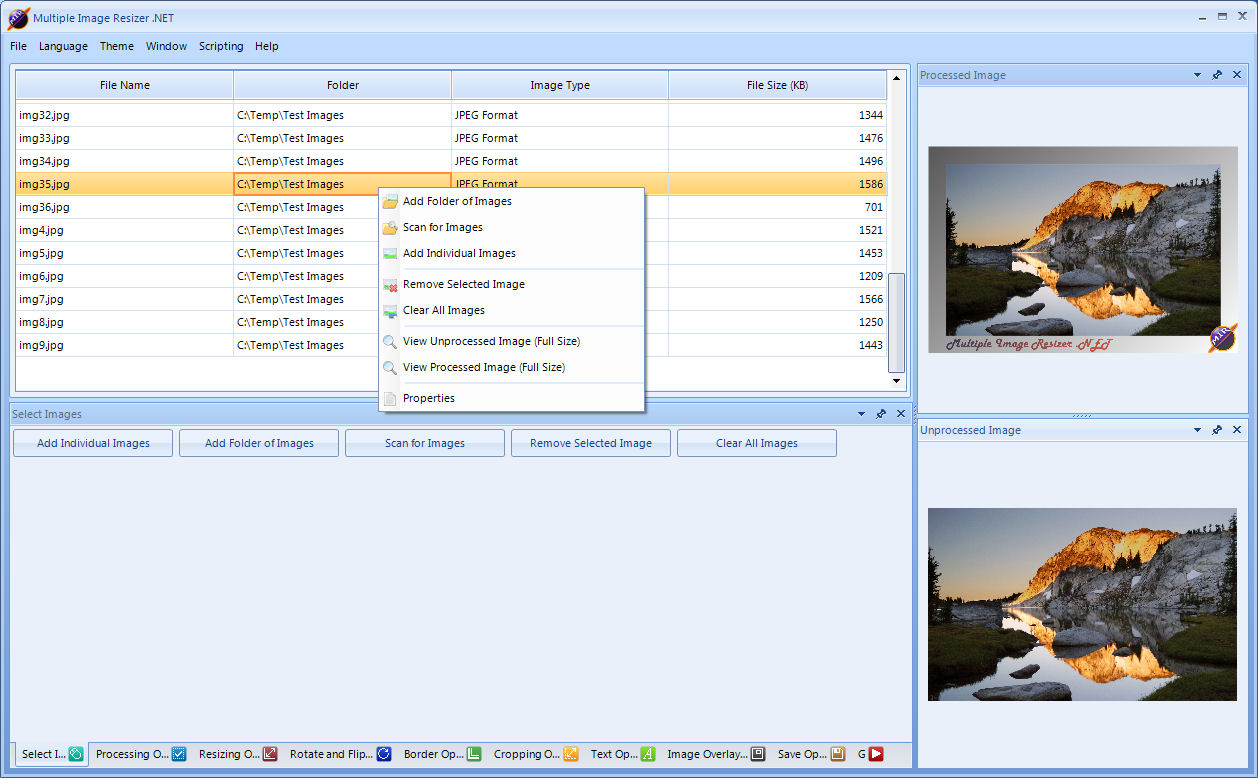Open the File menu
The width and height of the screenshot is (1258, 778).
[18, 46]
